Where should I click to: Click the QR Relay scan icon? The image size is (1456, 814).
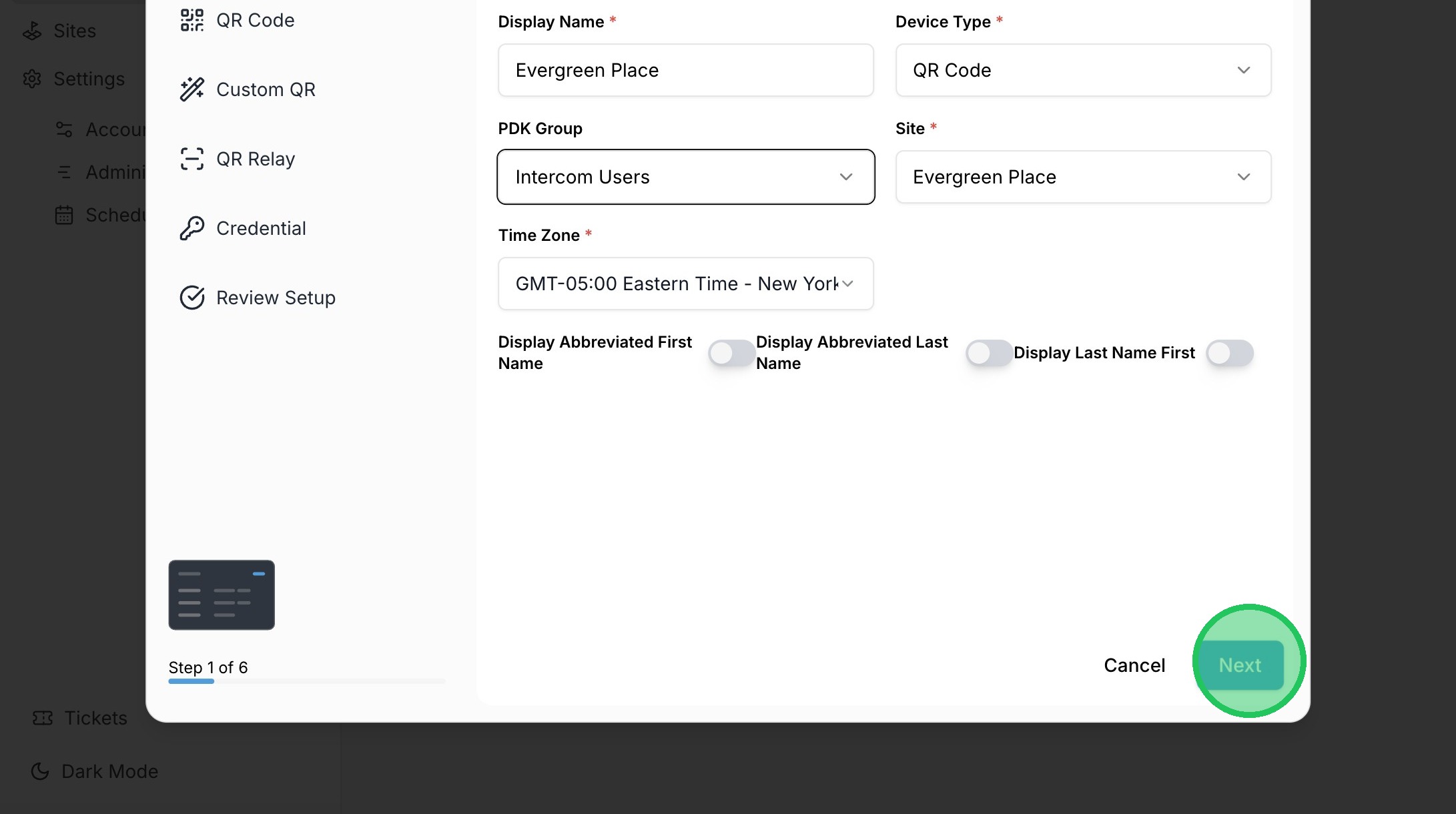192,159
